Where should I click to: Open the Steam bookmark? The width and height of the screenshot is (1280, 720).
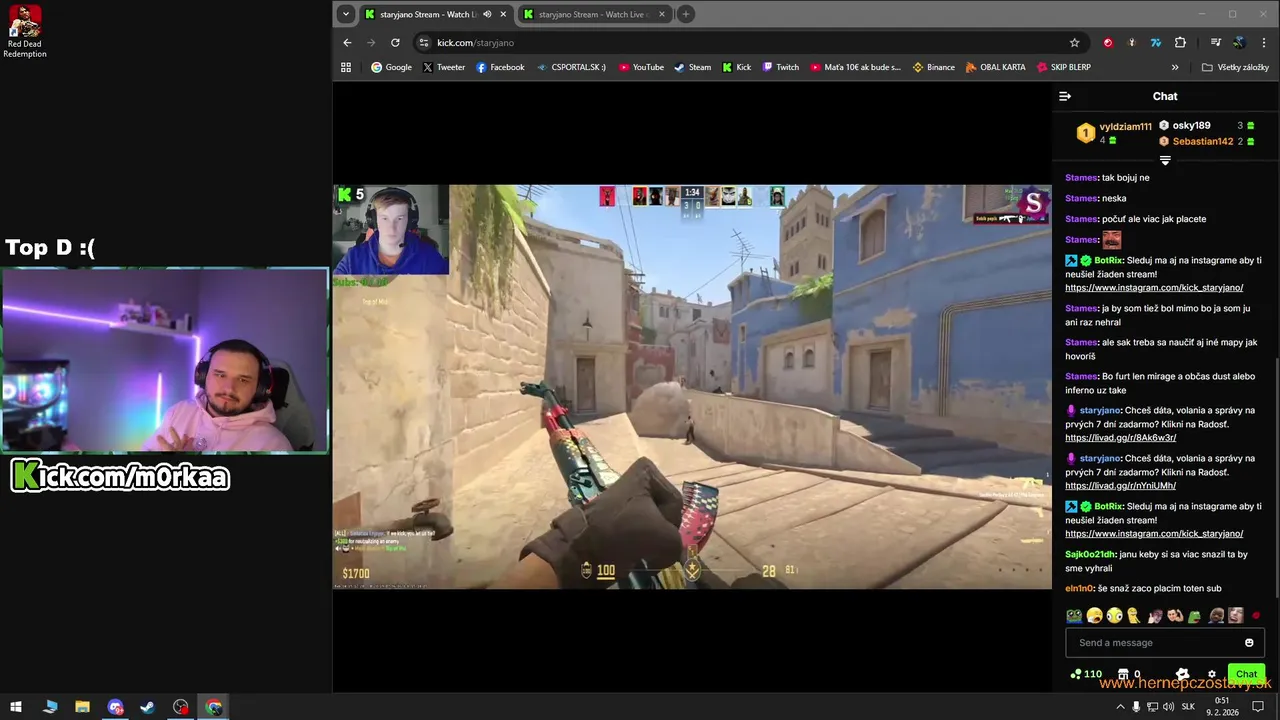click(x=692, y=67)
